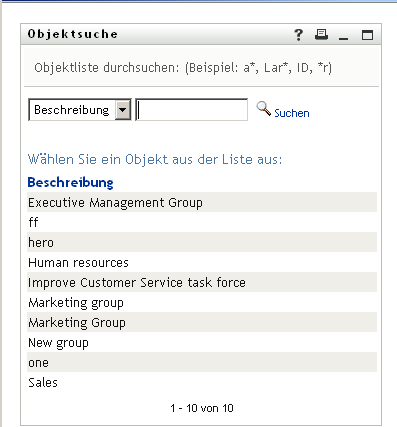Screen dimensions: 397x427
Task: Open the help question mark icon
Action: [x=298, y=35]
